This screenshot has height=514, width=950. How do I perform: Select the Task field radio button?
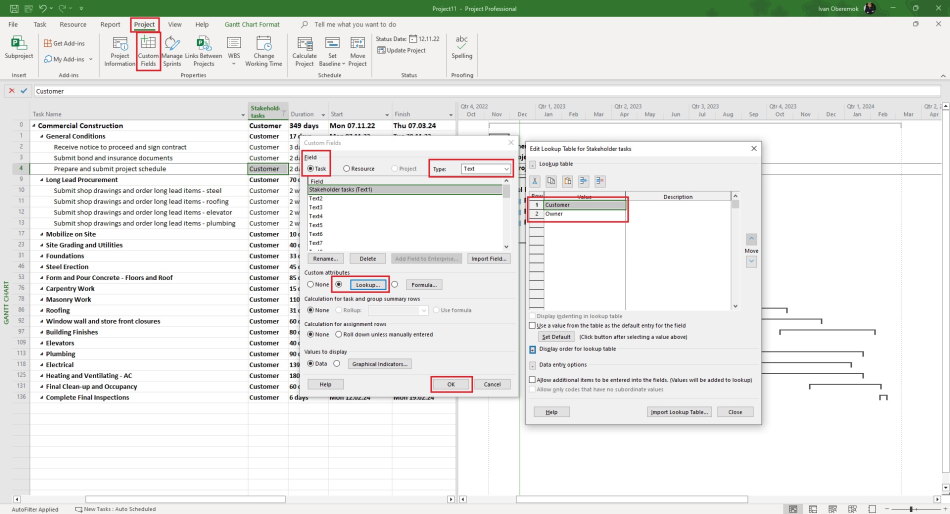point(311,169)
